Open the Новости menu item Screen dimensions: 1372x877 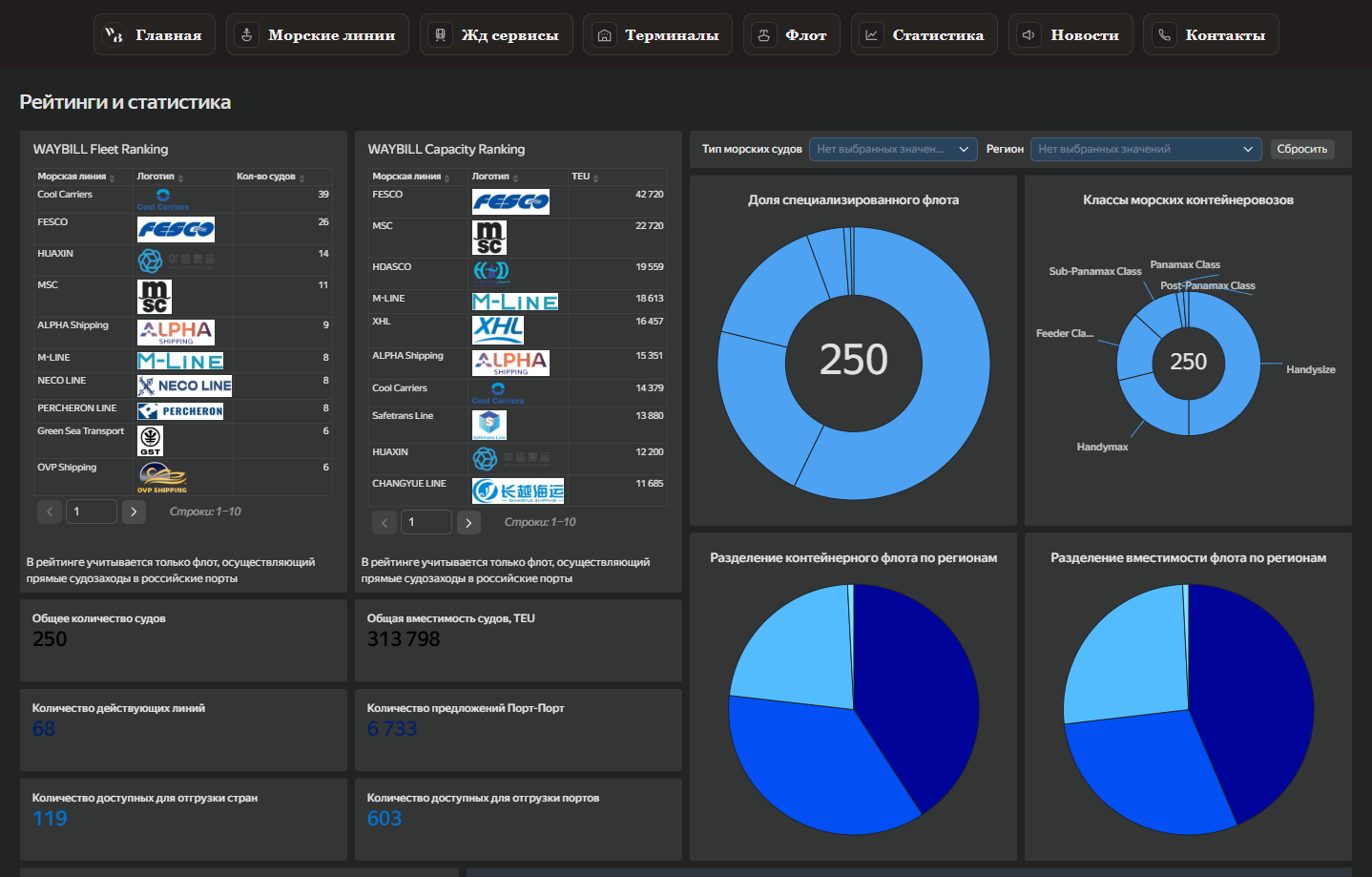pyautogui.click(x=1071, y=34)
